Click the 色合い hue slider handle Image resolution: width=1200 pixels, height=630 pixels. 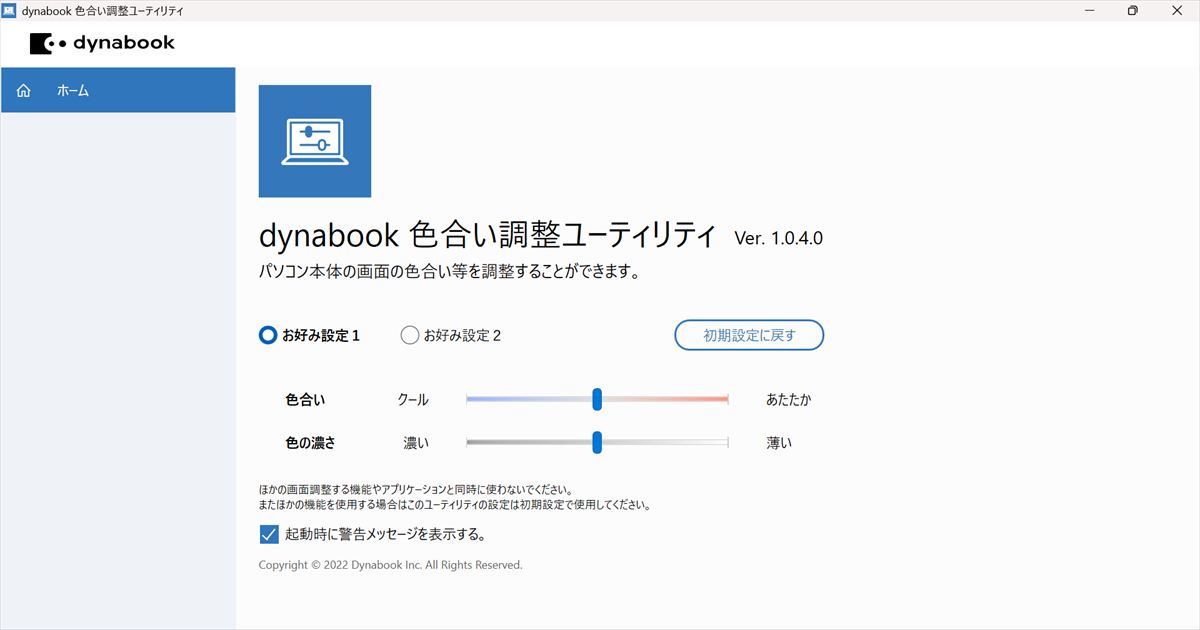click(x=597, y=399)
